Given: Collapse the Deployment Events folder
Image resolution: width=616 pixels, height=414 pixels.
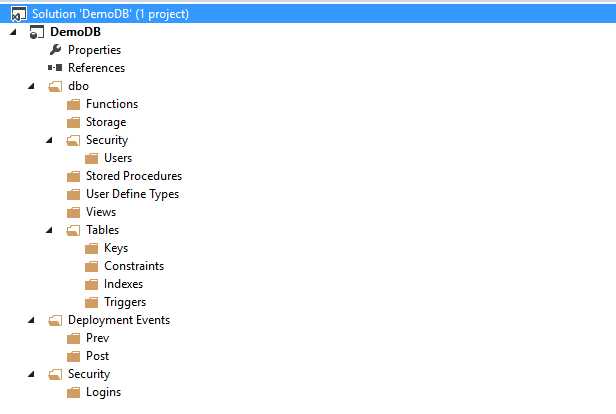Looking at the screenshot, I should tap(31, 320).
